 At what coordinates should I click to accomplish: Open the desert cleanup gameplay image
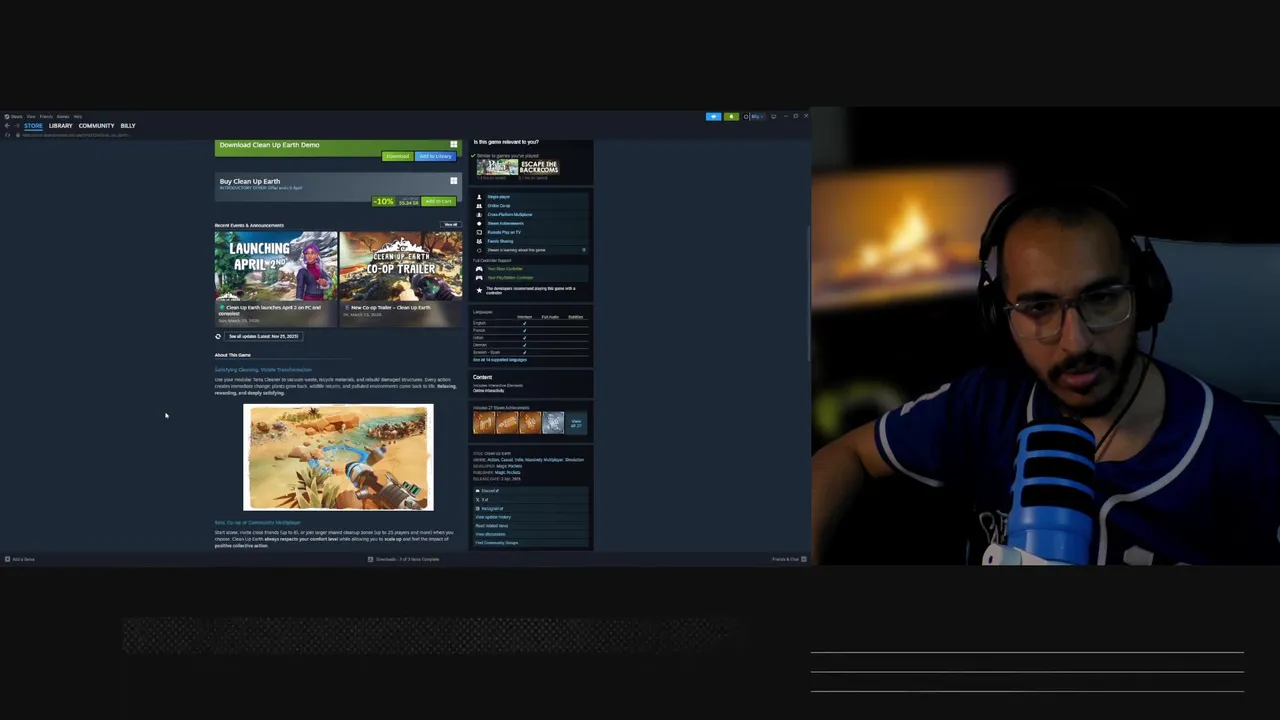tap(338, 458)
